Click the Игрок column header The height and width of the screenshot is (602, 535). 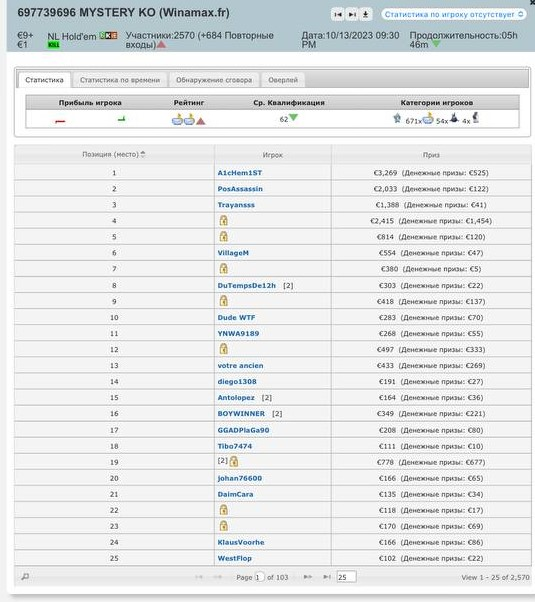[x=273, y=155]
